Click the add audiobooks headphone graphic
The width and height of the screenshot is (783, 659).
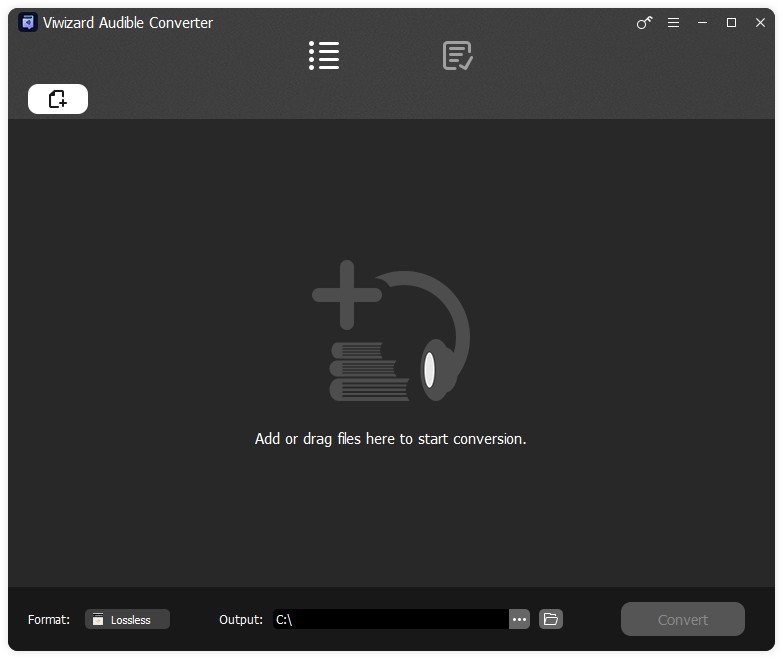coord(391,330)
